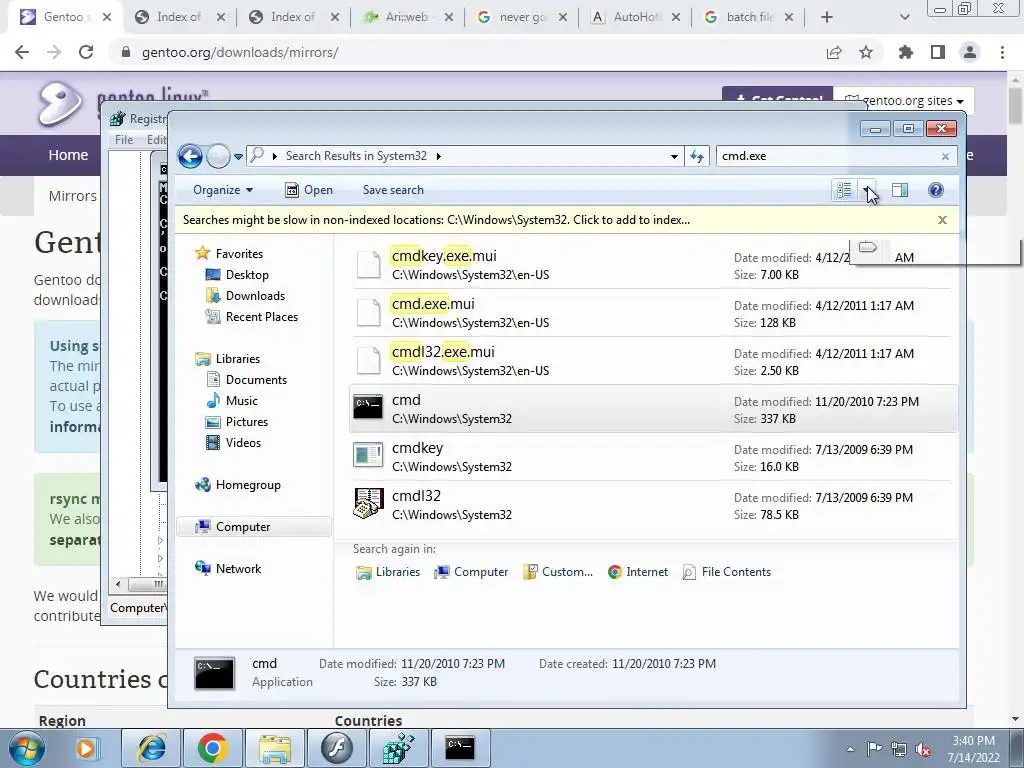Switch to the AutoHotkey tab
The image size is (1024, 768).
[636, 17]
